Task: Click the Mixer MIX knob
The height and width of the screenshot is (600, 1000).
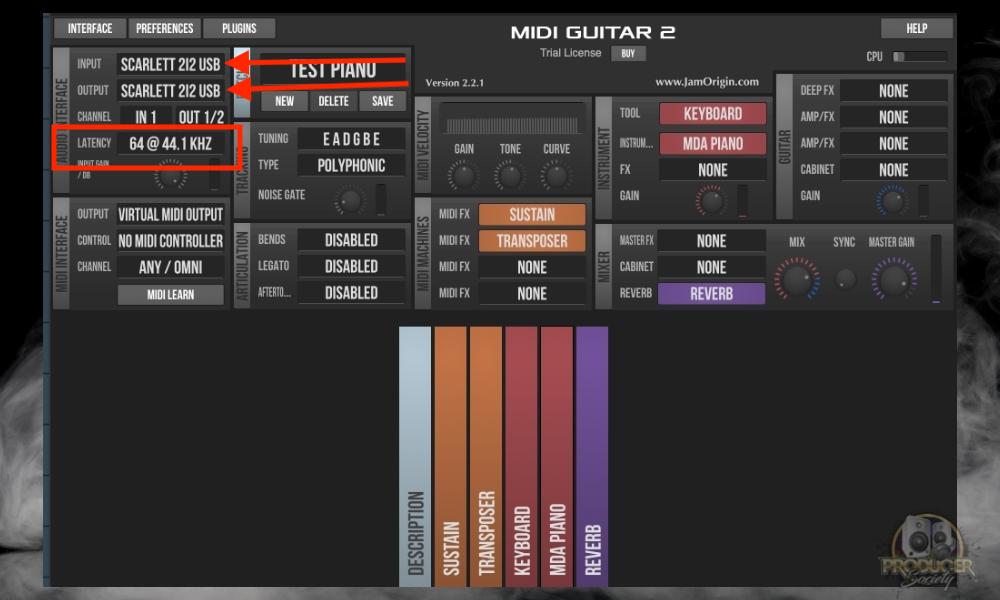Action: point(797,279)
